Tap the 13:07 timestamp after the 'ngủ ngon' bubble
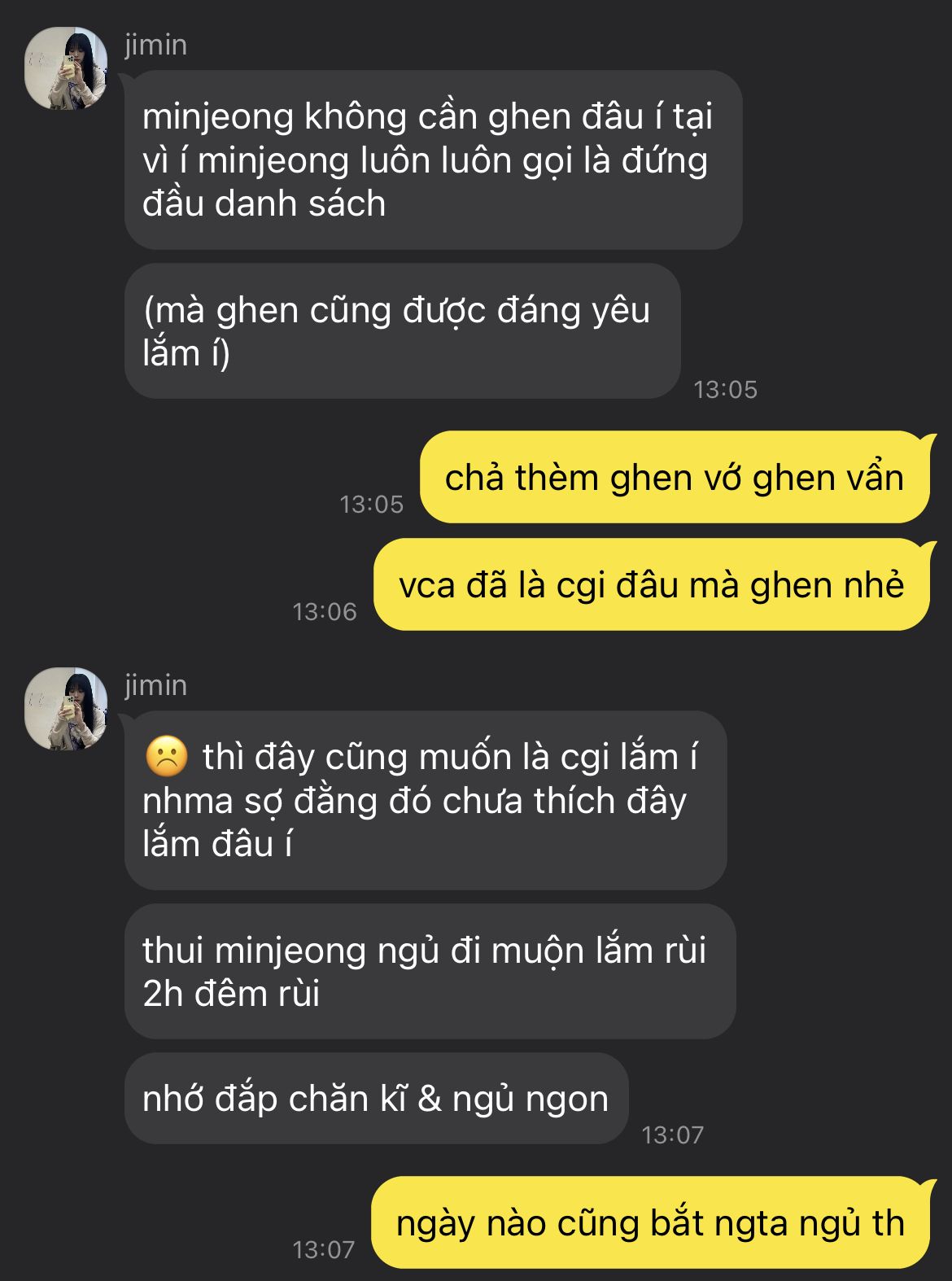Image resolution: width=952 pixels, height=1281 pixels. [672, 1135]
